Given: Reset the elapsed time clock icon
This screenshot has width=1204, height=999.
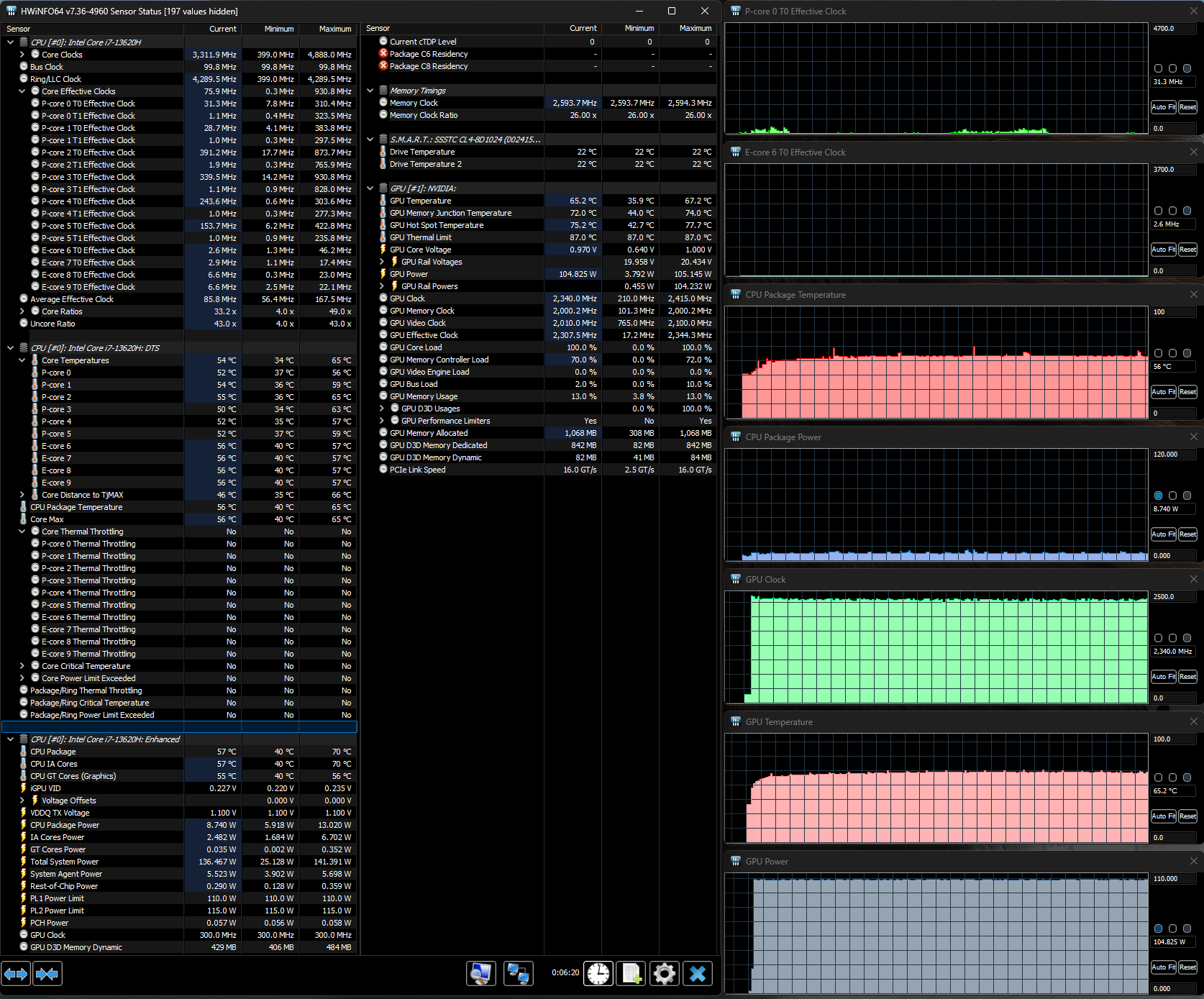Looking at the screenshot, I should point(598,974).
